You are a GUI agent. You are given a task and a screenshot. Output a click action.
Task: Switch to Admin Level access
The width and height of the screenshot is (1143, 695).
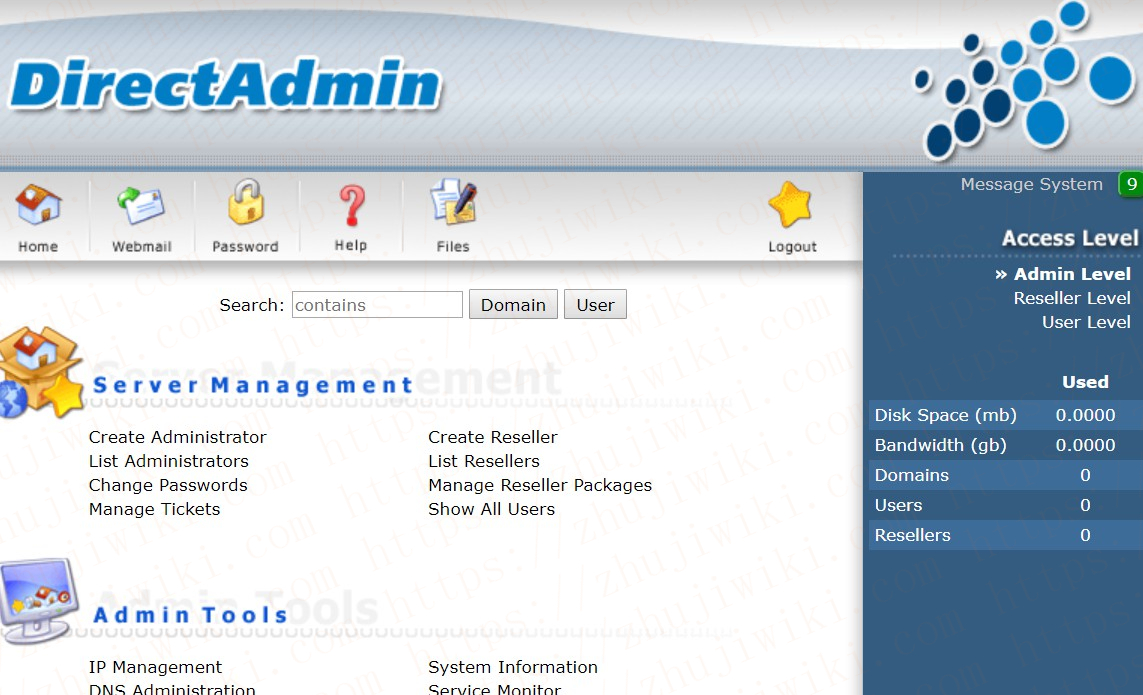tap(1072, 273)
